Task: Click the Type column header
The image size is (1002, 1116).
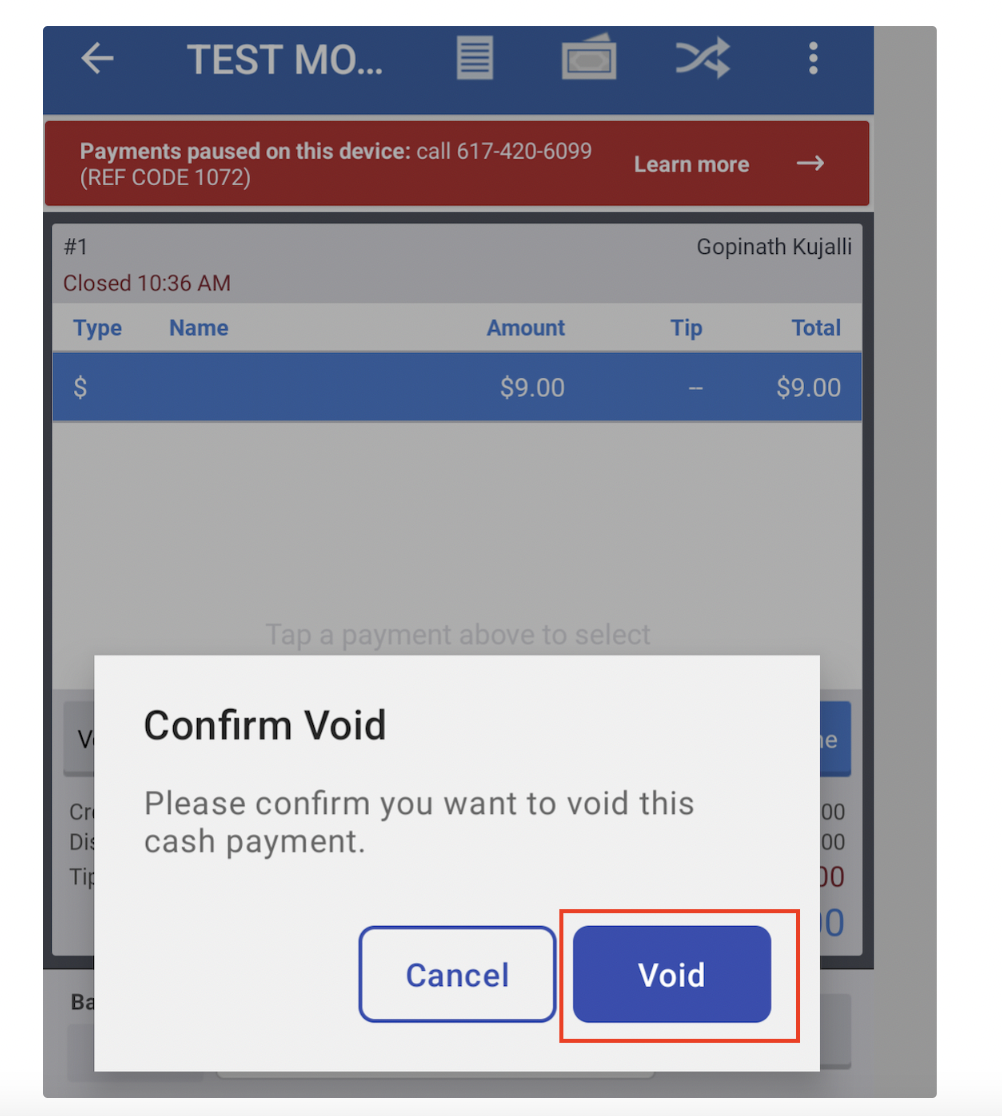Action: click(x=97, y=328)
